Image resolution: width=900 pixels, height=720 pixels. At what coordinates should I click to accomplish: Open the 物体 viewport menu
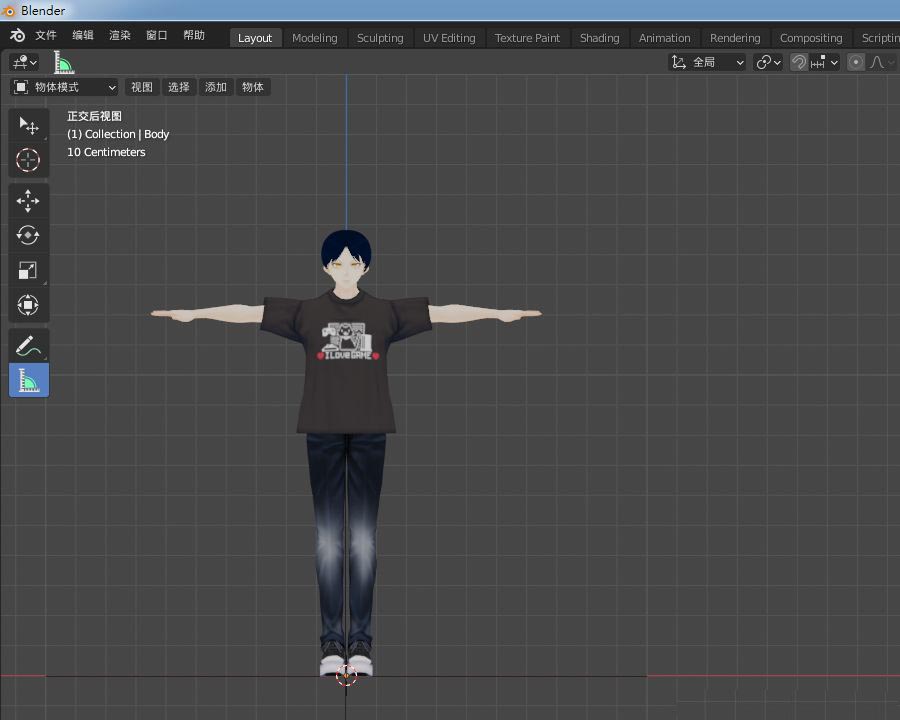click(253, 87)
